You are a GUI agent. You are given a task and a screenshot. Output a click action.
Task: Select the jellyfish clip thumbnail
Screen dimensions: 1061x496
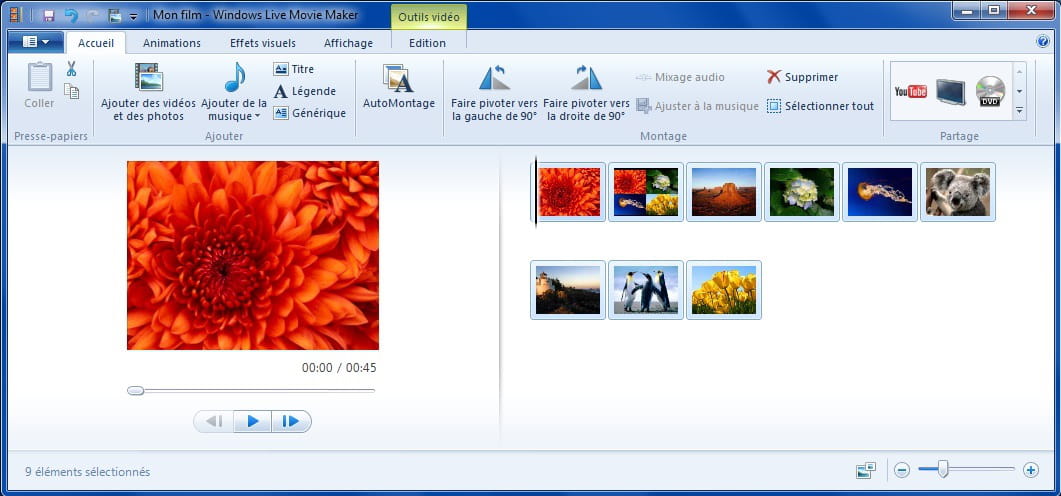(880, 191)
